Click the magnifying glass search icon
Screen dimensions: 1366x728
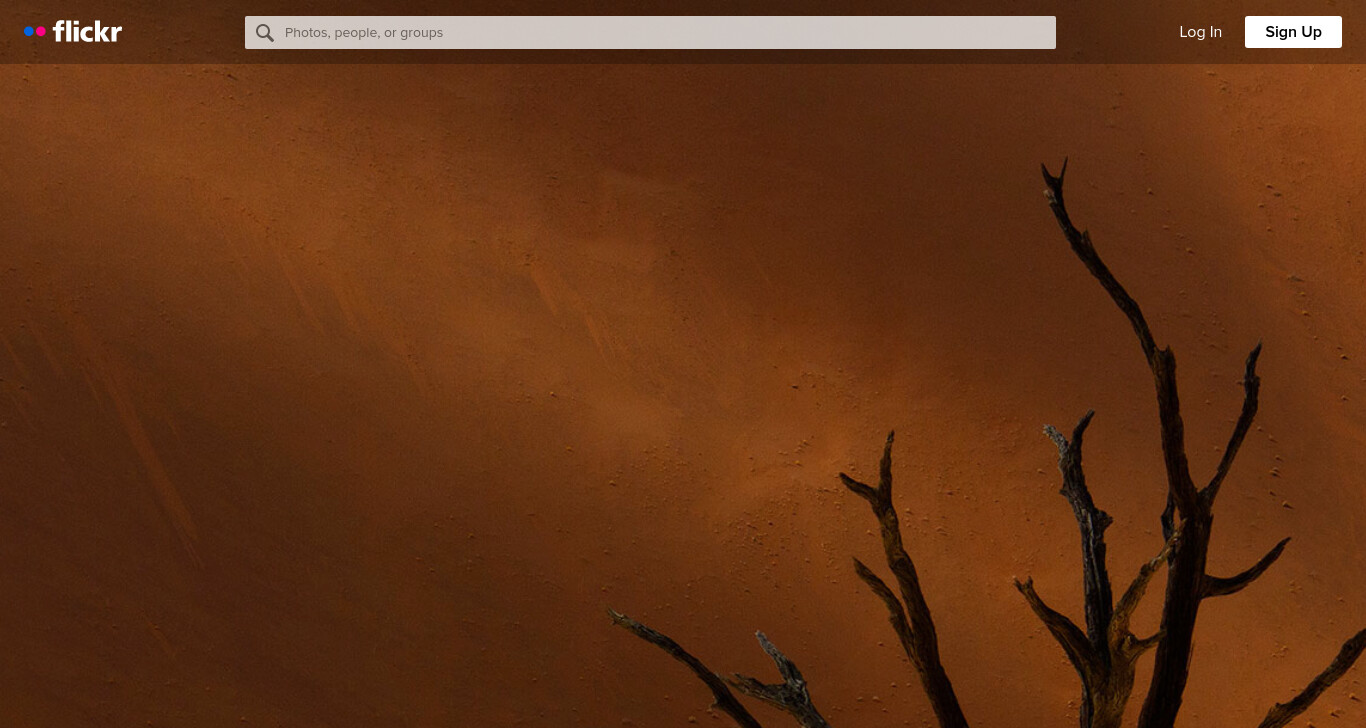point(264,33)
